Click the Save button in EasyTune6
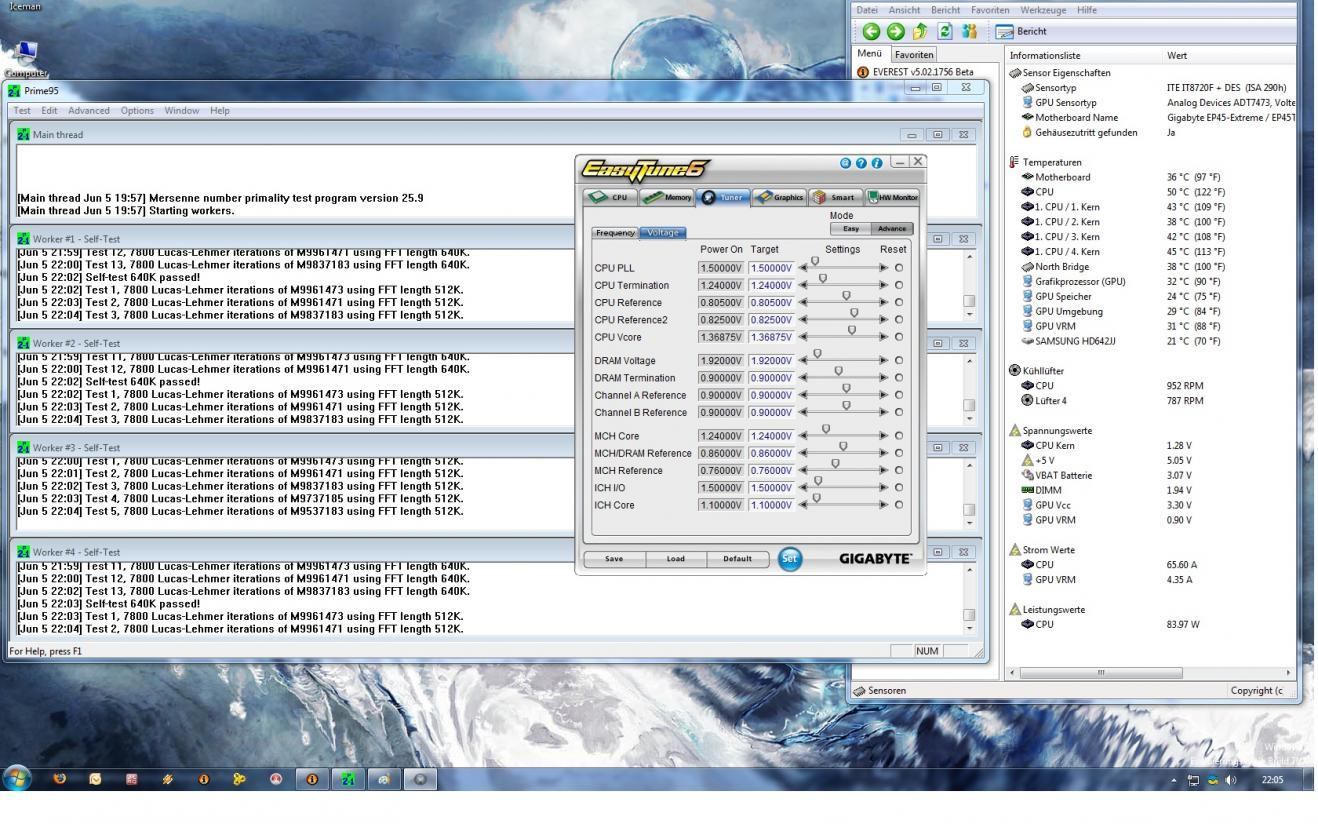The width and height of the screenshot is (1318, 824). coord(614,559)
